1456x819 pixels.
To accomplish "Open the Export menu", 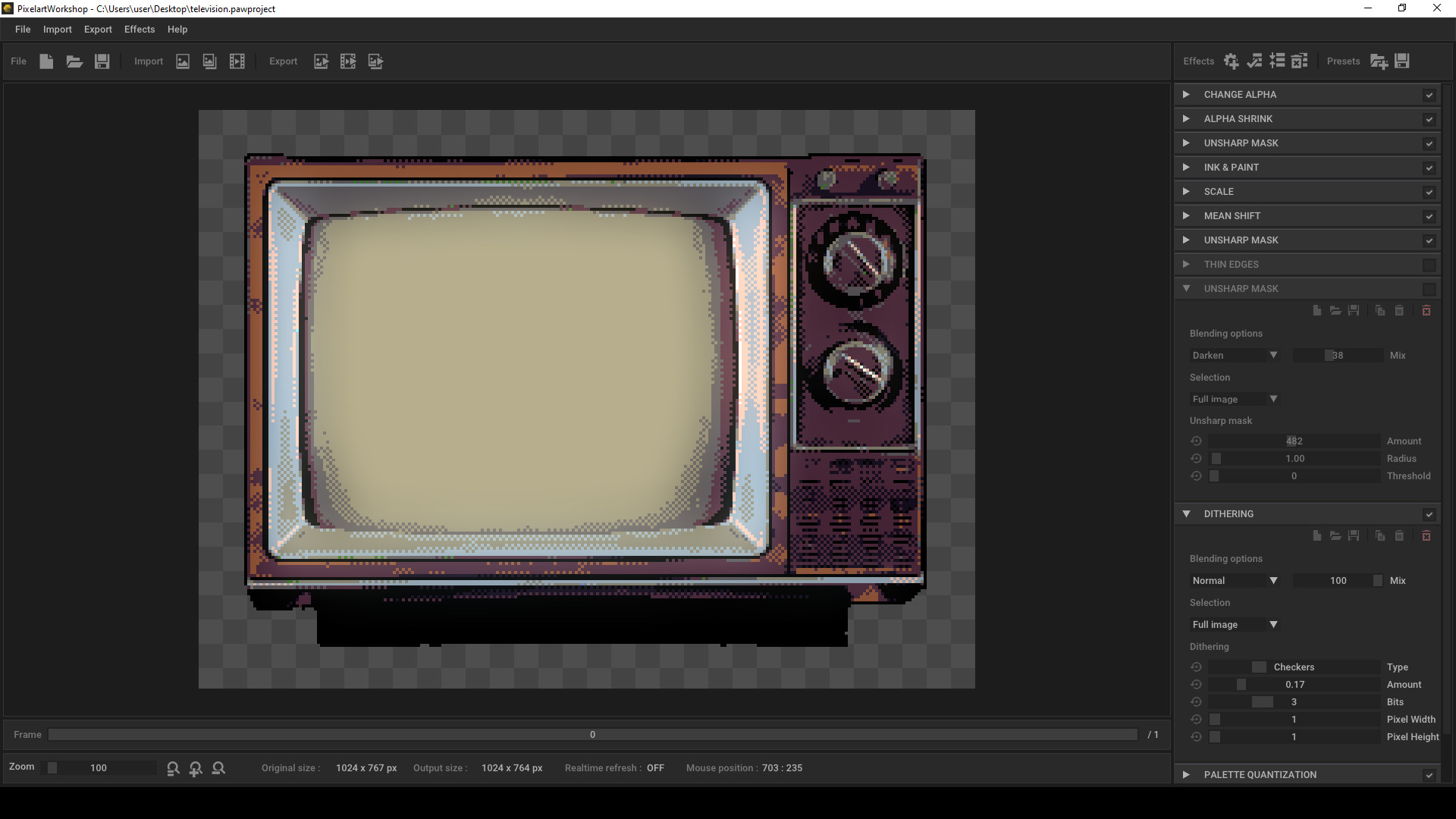I will point(98,30).
